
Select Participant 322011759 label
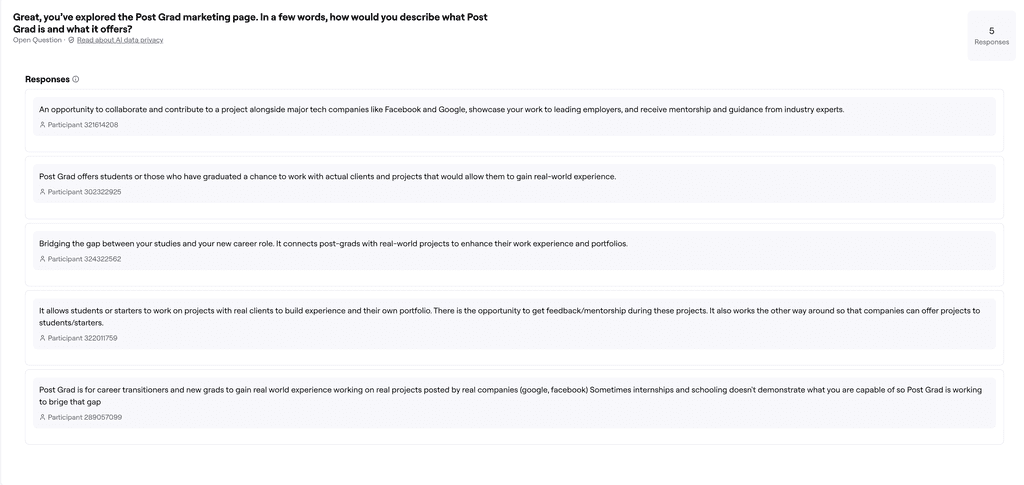coord(82,338)
